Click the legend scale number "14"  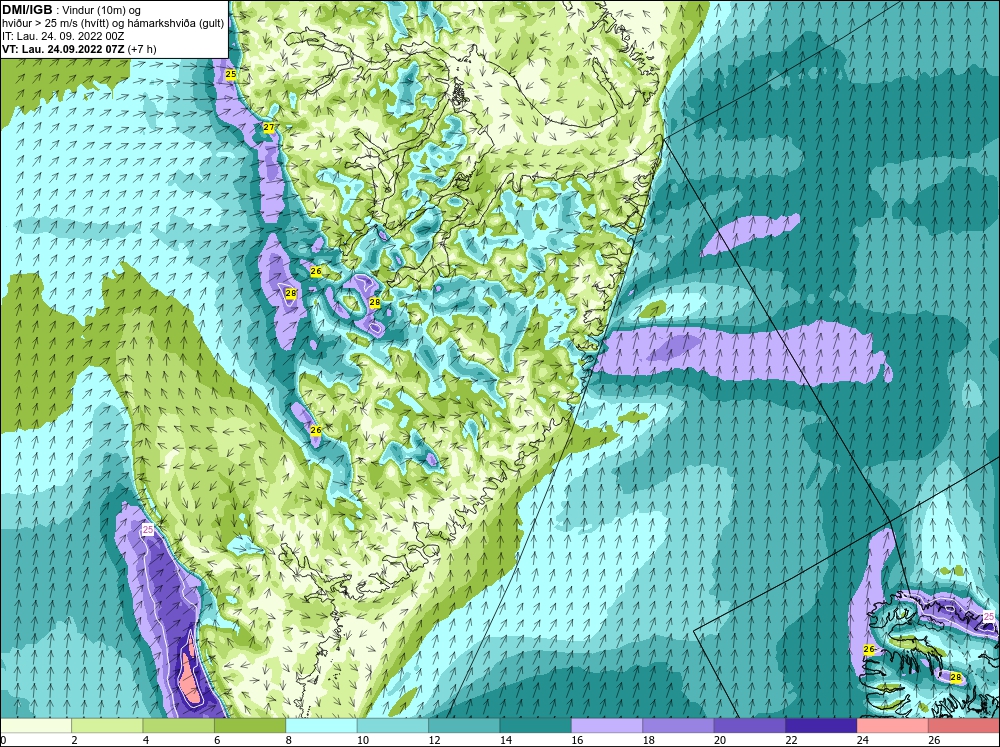(x=506, y=740)
